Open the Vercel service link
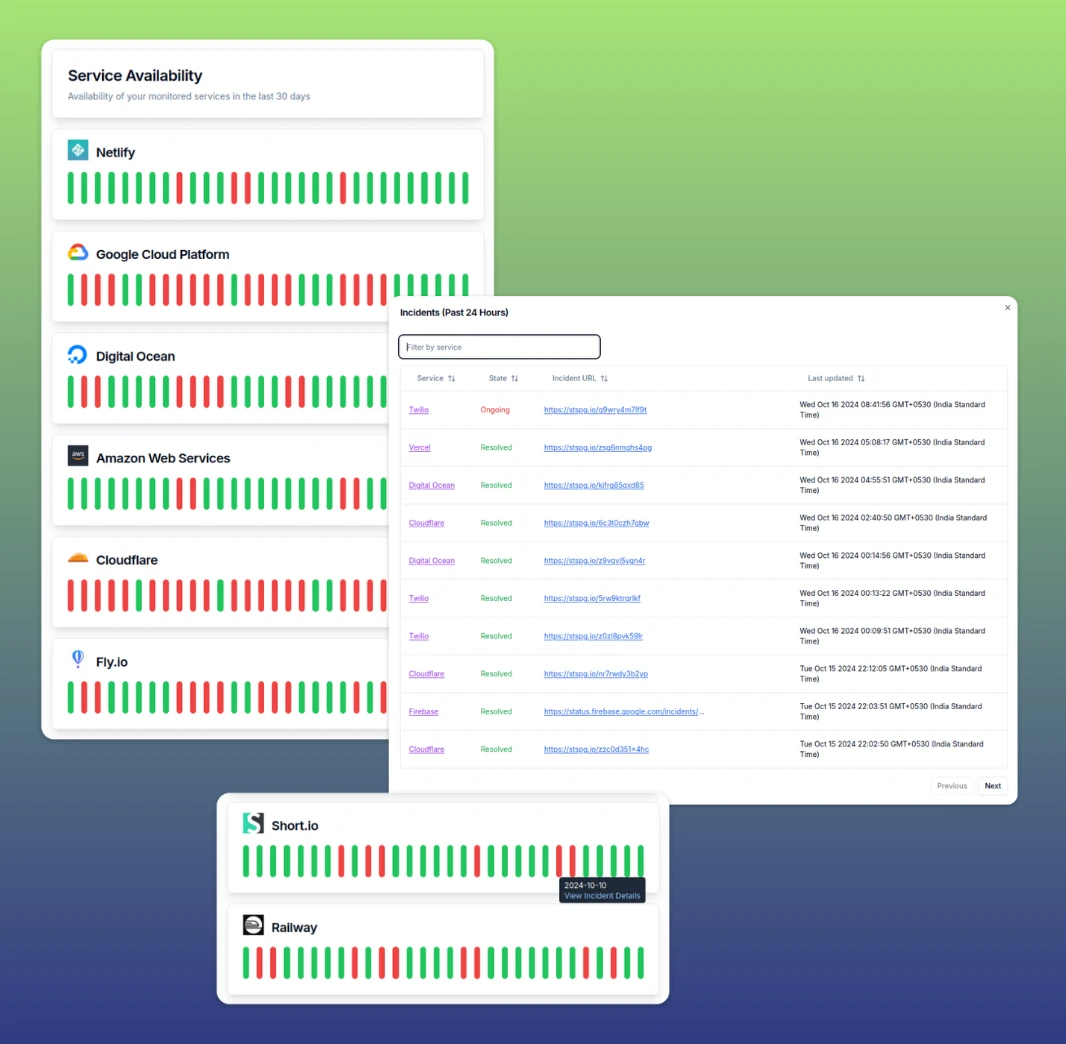Screen dimensions: 1066x1044 click(x=419, y=448)
